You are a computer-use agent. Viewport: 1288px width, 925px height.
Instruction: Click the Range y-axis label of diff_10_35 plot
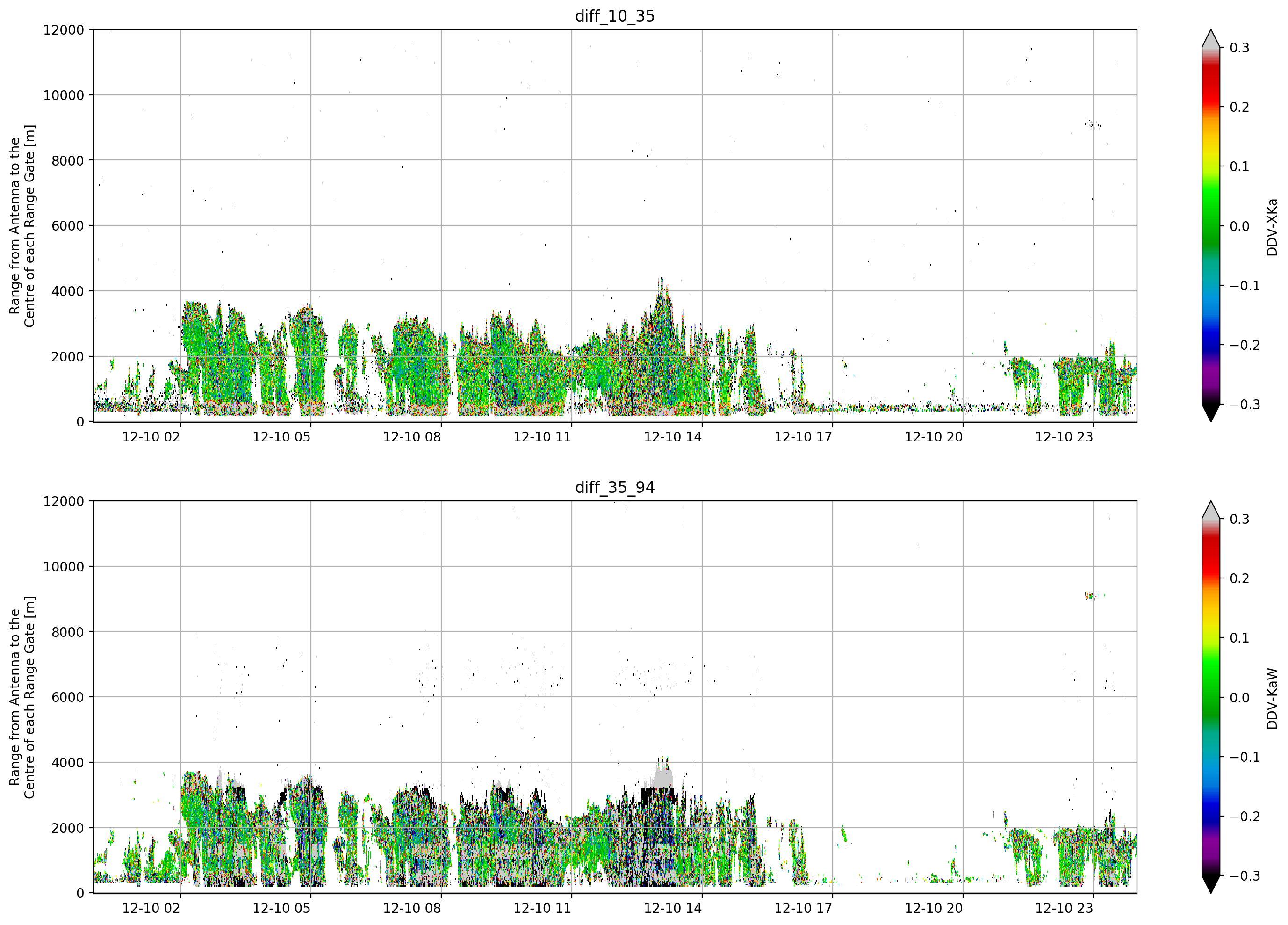(x=22, y=226)
